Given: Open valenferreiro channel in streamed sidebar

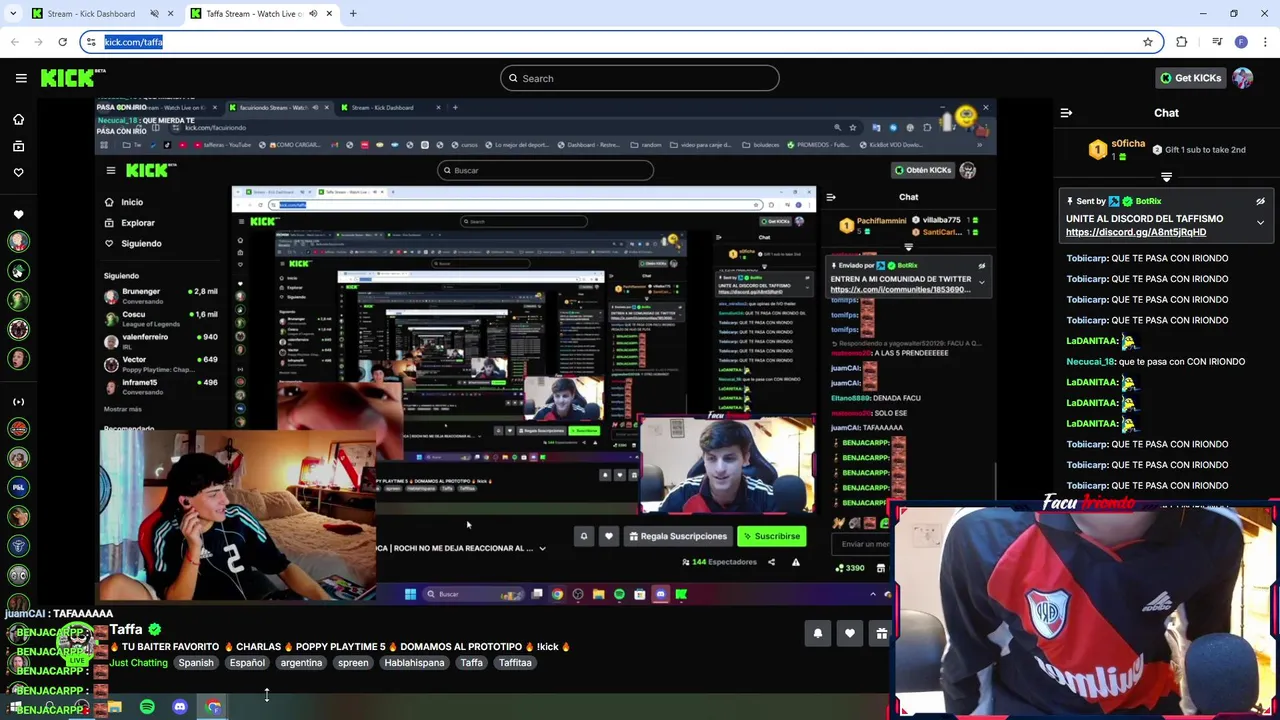Looking at the screenshot, I should 161,342.
